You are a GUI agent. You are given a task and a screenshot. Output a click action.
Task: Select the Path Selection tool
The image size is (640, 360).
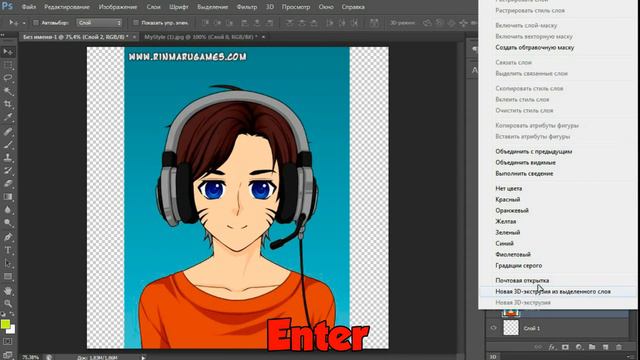click(8, 263)
